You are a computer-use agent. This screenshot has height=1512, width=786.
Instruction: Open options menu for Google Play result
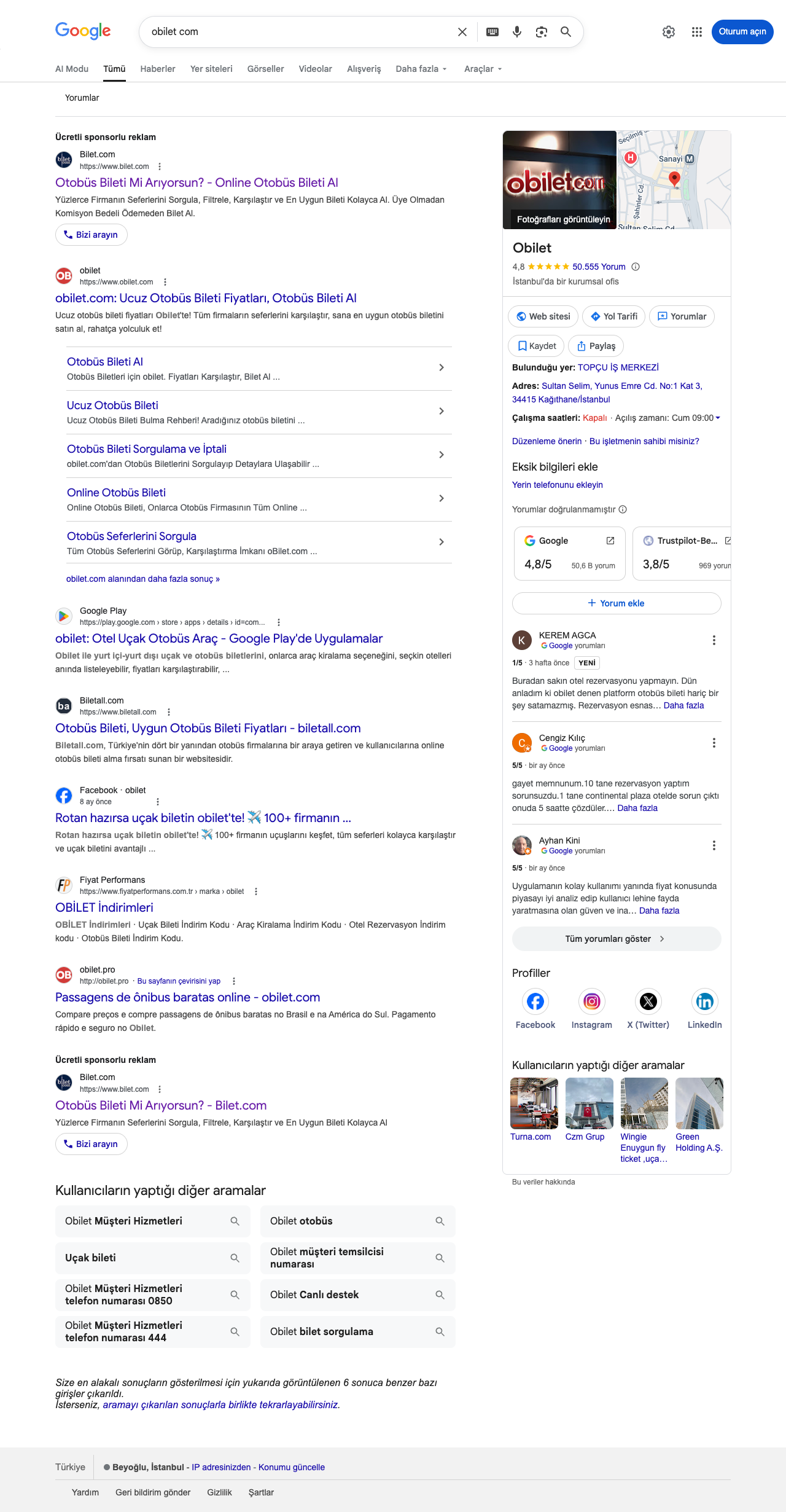(x=279, y=622)
